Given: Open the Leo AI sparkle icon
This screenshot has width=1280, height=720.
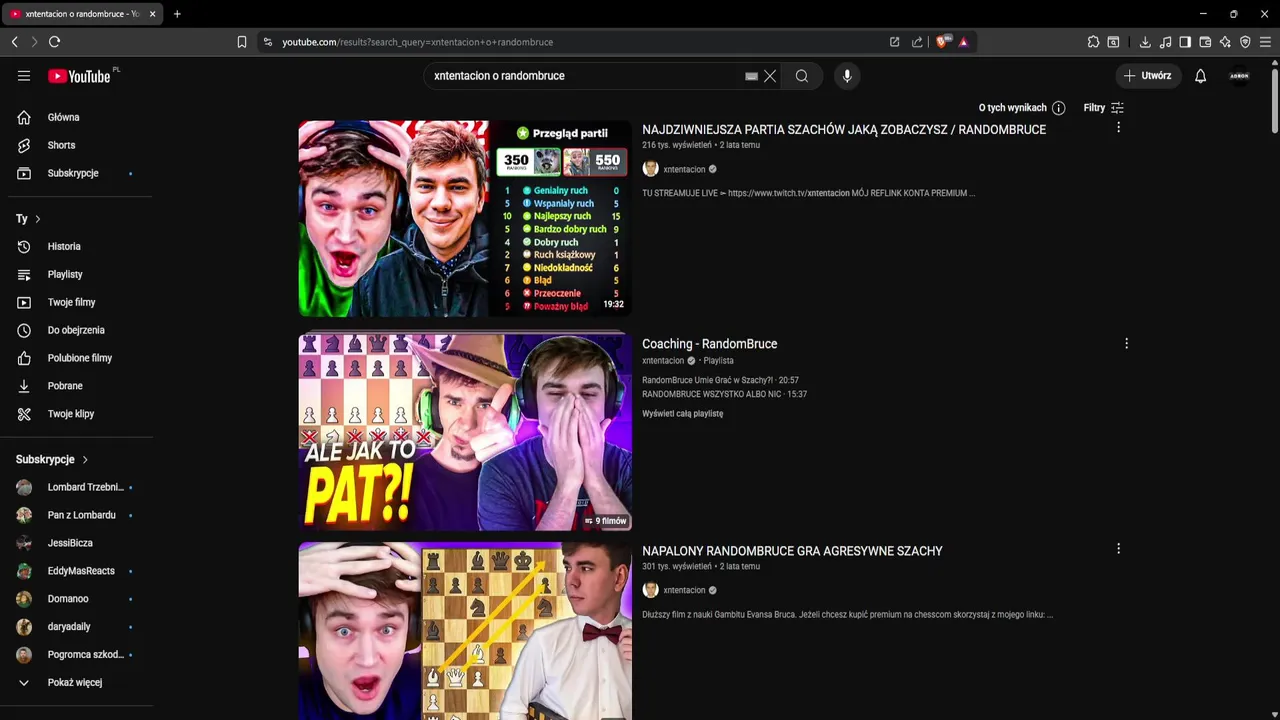Looking at the screenshot, I should [1225, 42].
